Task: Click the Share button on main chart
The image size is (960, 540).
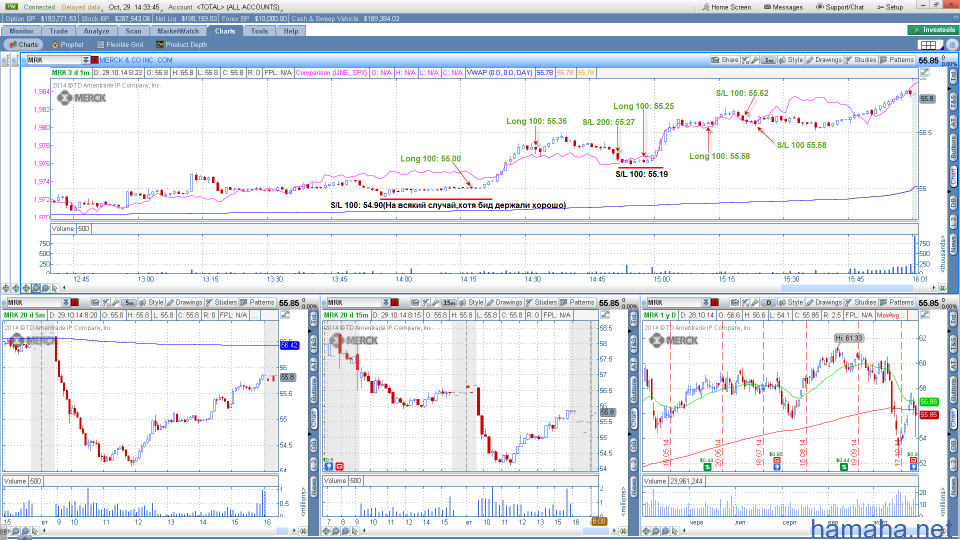Action: tap(724, 60)
